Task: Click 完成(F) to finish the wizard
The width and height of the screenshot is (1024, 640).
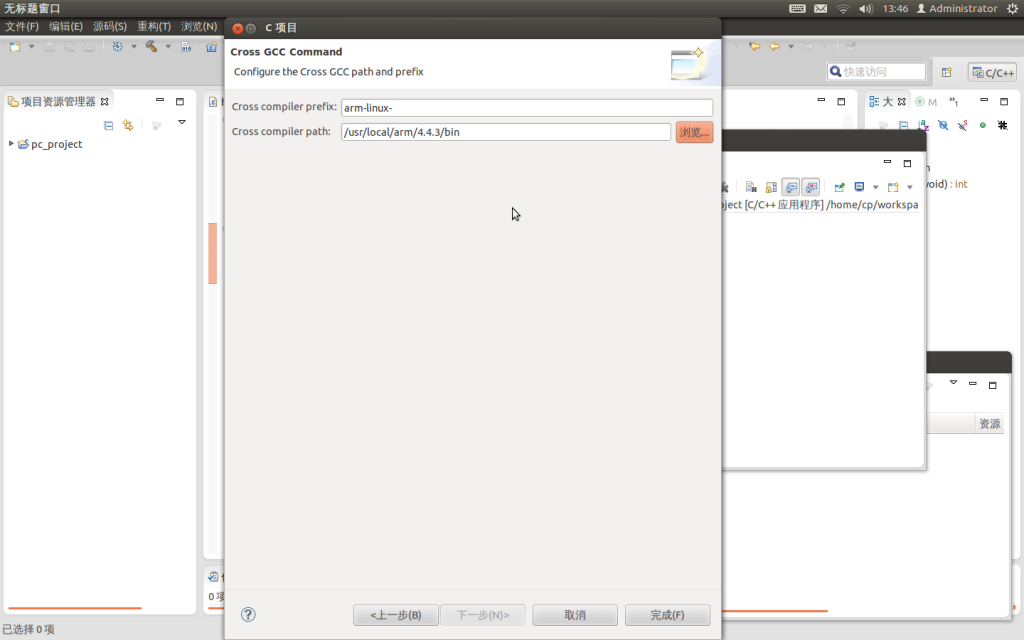Action: (667, 614)
